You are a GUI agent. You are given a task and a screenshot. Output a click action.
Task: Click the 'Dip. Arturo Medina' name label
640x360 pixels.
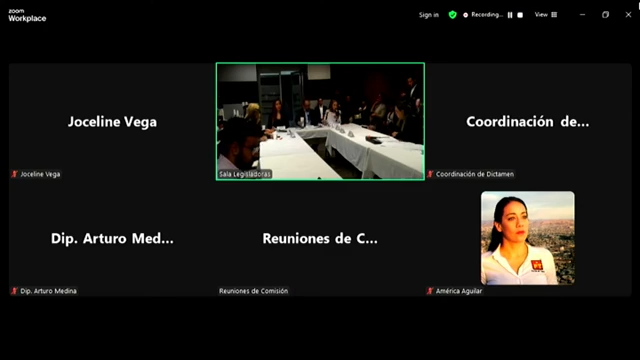[x=49, y=291]
